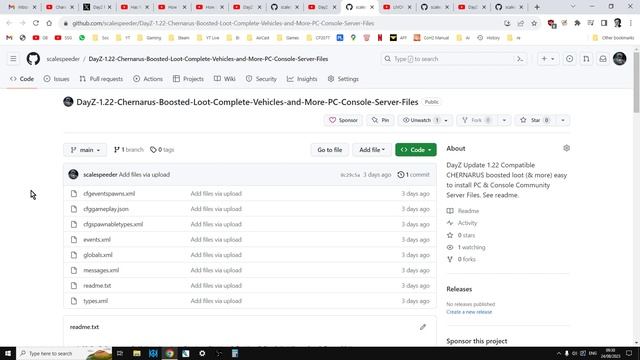Click the scalespeeder owner breadcrumb link
640x360 pixels.
click(x=63, y=59)
